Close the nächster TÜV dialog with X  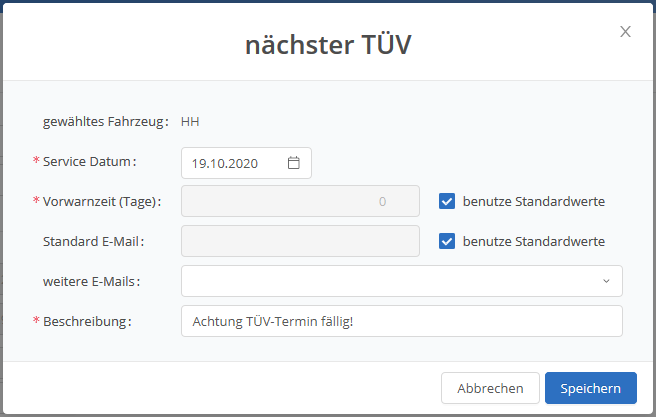(625, 32)
